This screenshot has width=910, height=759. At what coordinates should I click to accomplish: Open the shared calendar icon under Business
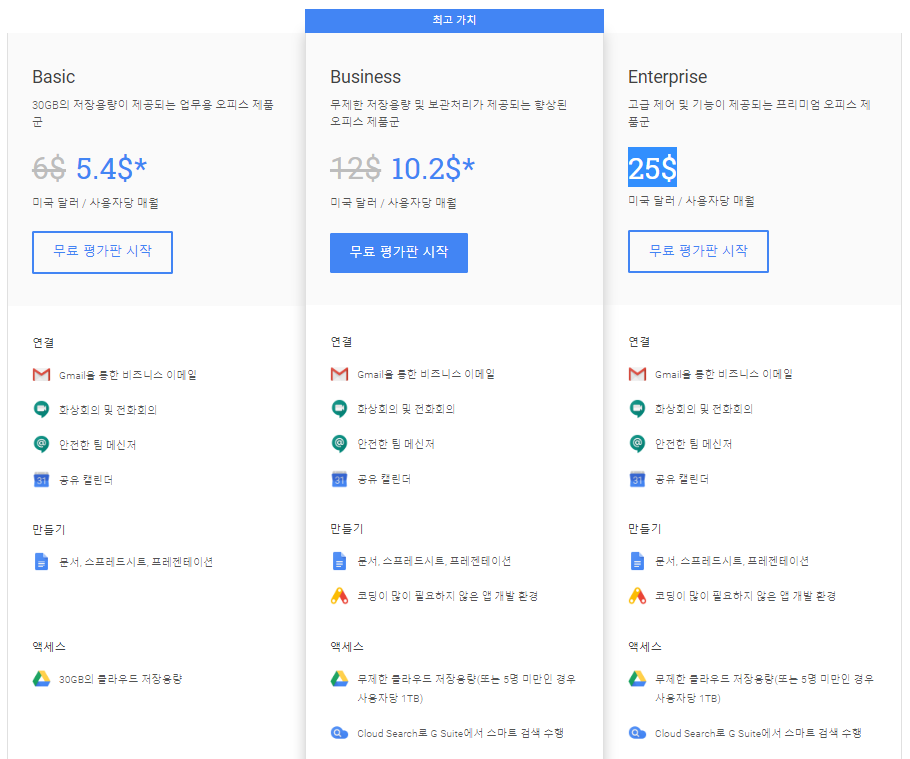tap(340, 479)
